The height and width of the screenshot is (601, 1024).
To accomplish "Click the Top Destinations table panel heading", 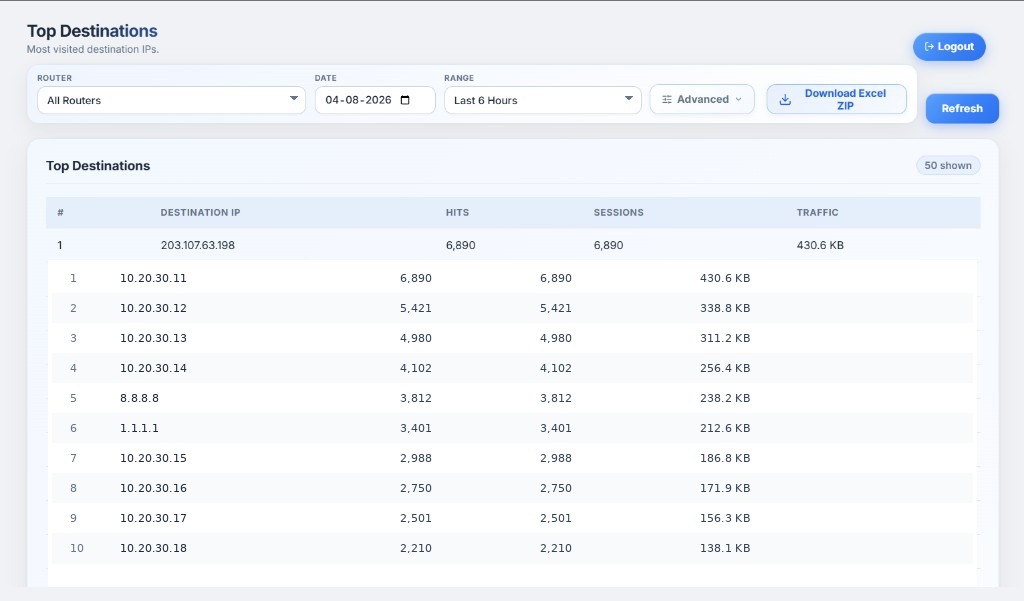I will tap(98, 165).
